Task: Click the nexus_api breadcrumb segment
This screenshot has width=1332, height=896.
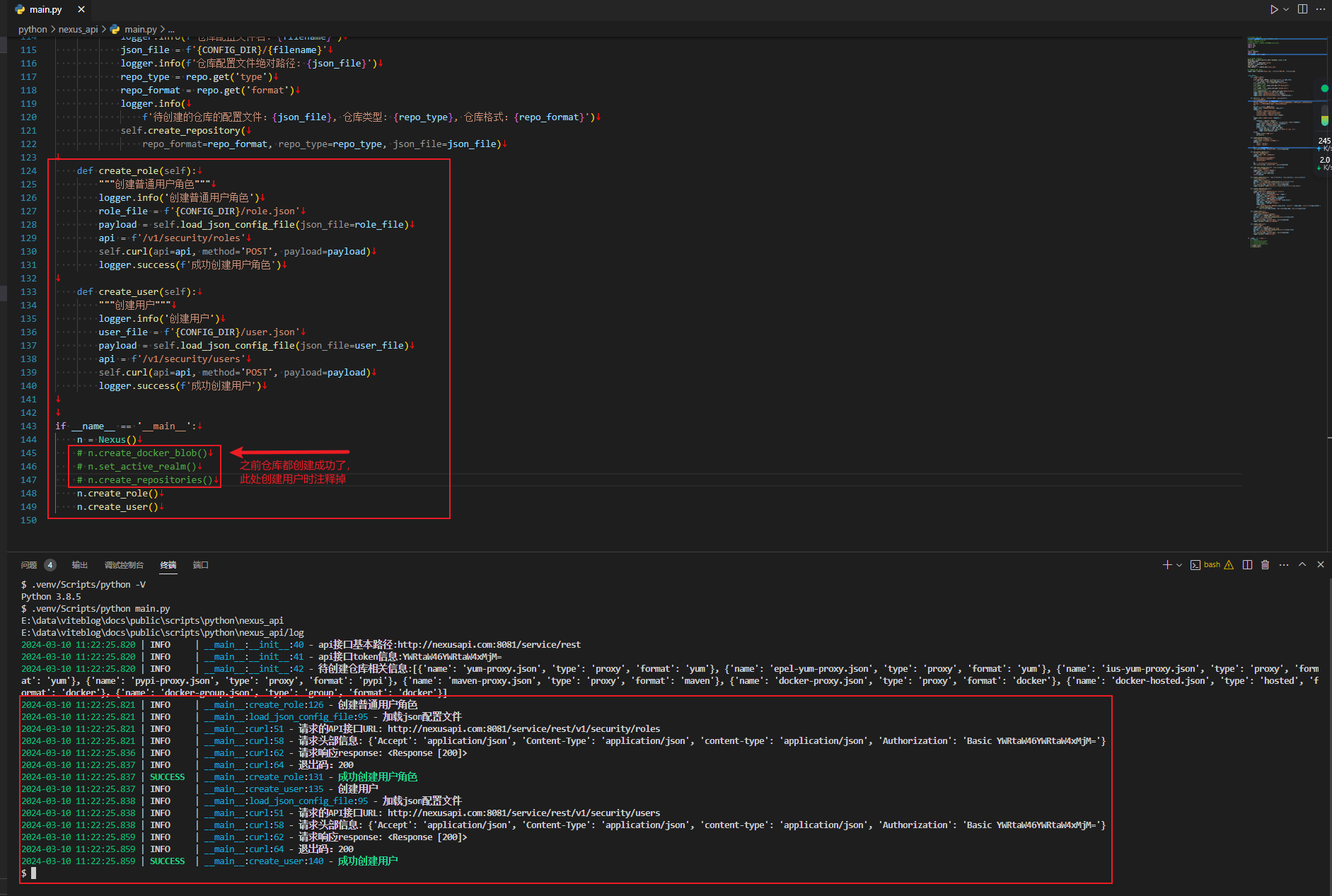Action: coord(78,29)
